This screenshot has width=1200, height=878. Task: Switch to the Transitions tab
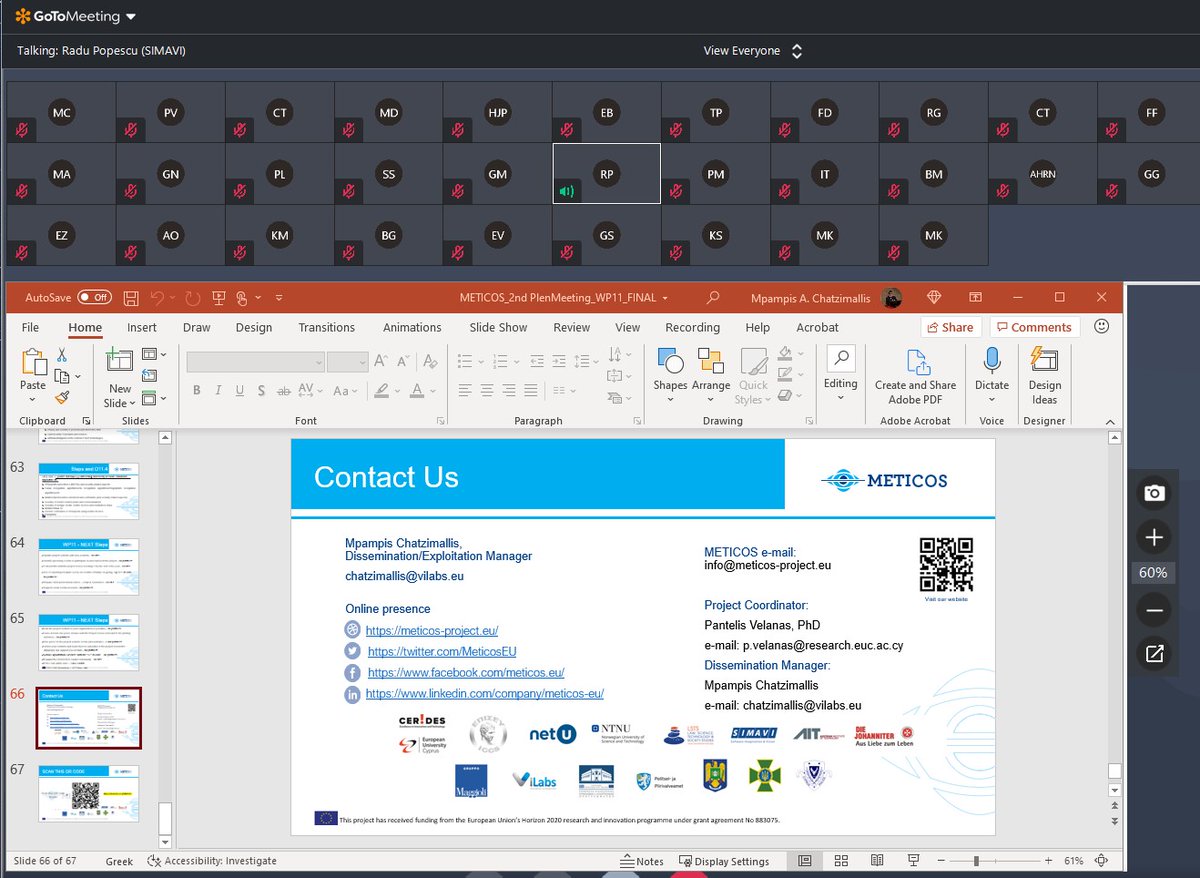click(326, 327)
